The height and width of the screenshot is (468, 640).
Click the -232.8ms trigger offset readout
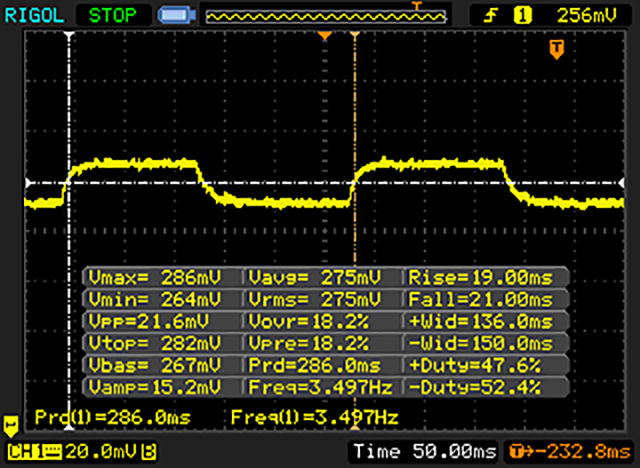pyautogui.click(x=570, y=451)
